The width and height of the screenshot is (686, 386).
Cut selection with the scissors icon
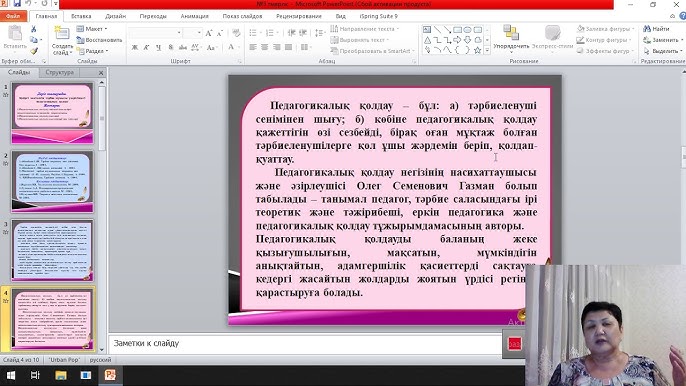coord(34,29)
